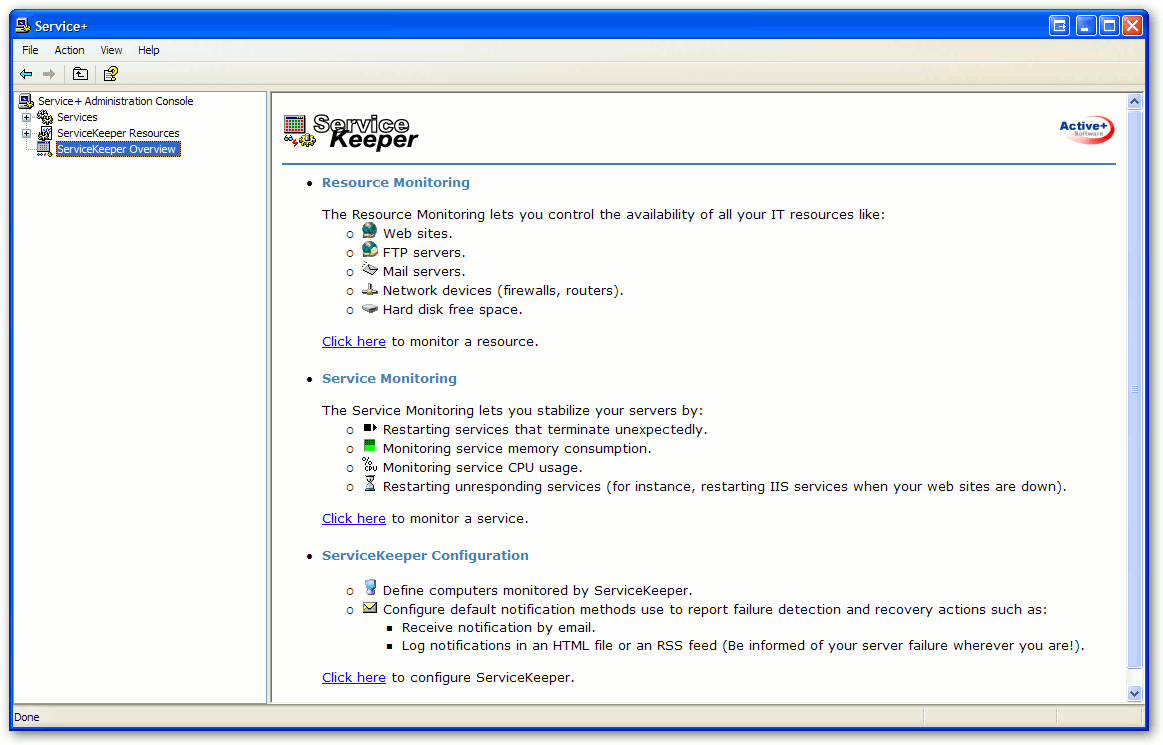Open the File menu

pyautogui.click(x=30, y=50)
